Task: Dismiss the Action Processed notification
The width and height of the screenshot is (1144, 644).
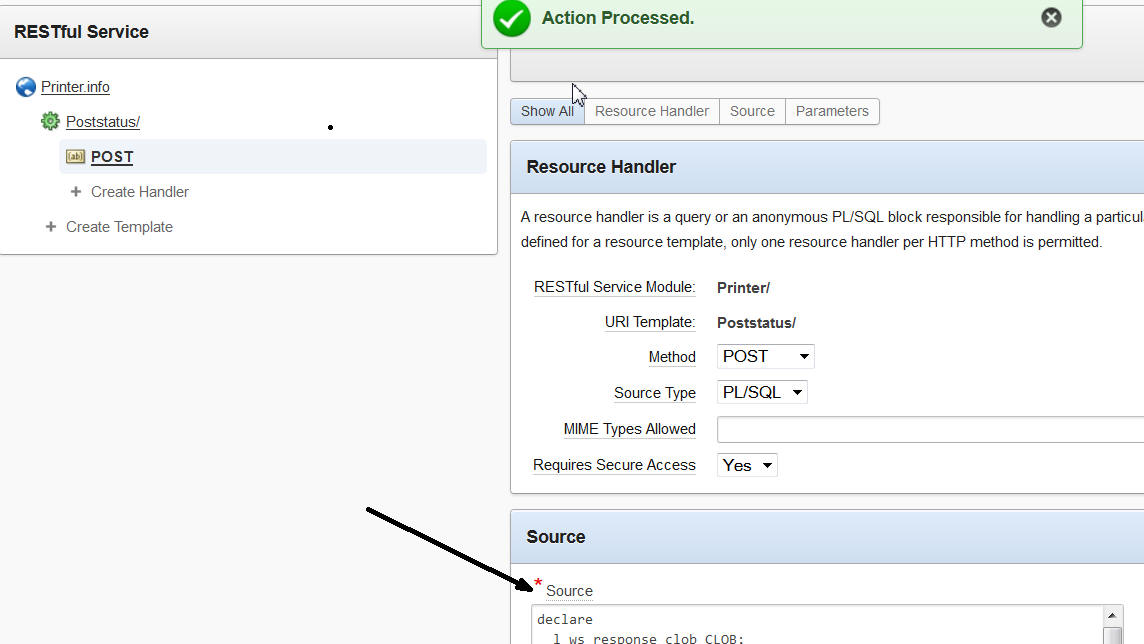Action: pos(1051,17)
